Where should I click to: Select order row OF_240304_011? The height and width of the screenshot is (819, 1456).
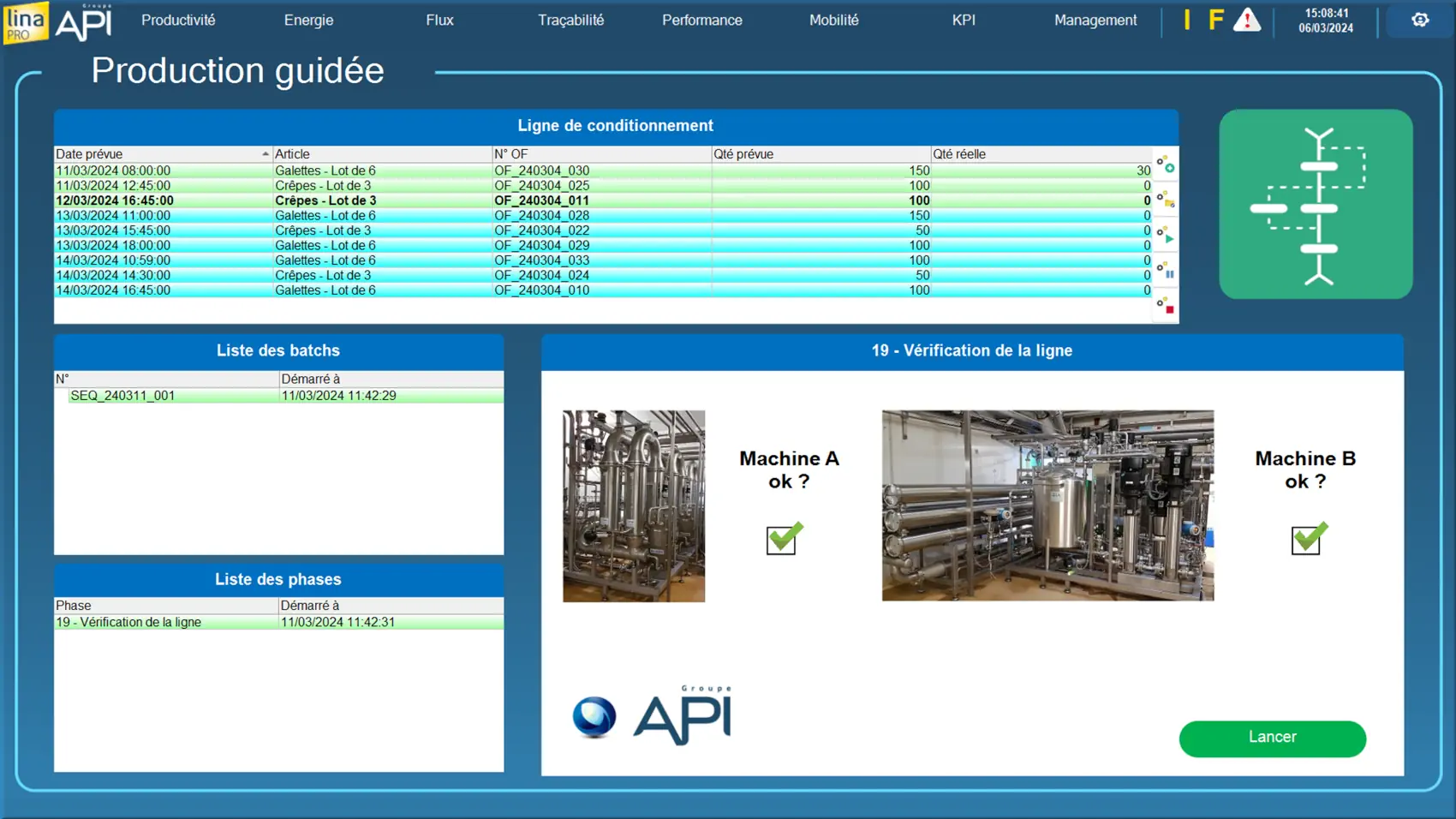coord(541,200)
